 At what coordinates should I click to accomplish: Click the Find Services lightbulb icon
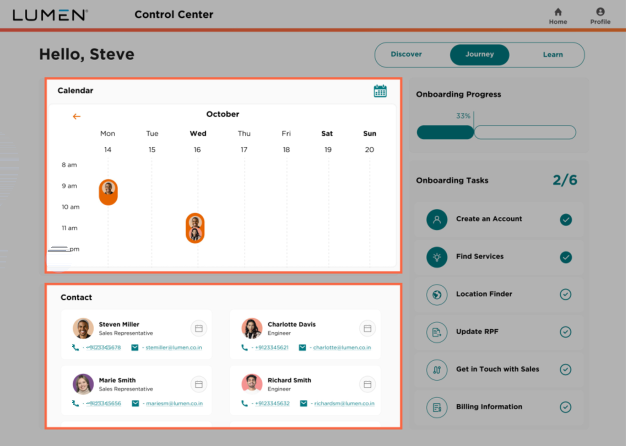[x=437, y=257]
